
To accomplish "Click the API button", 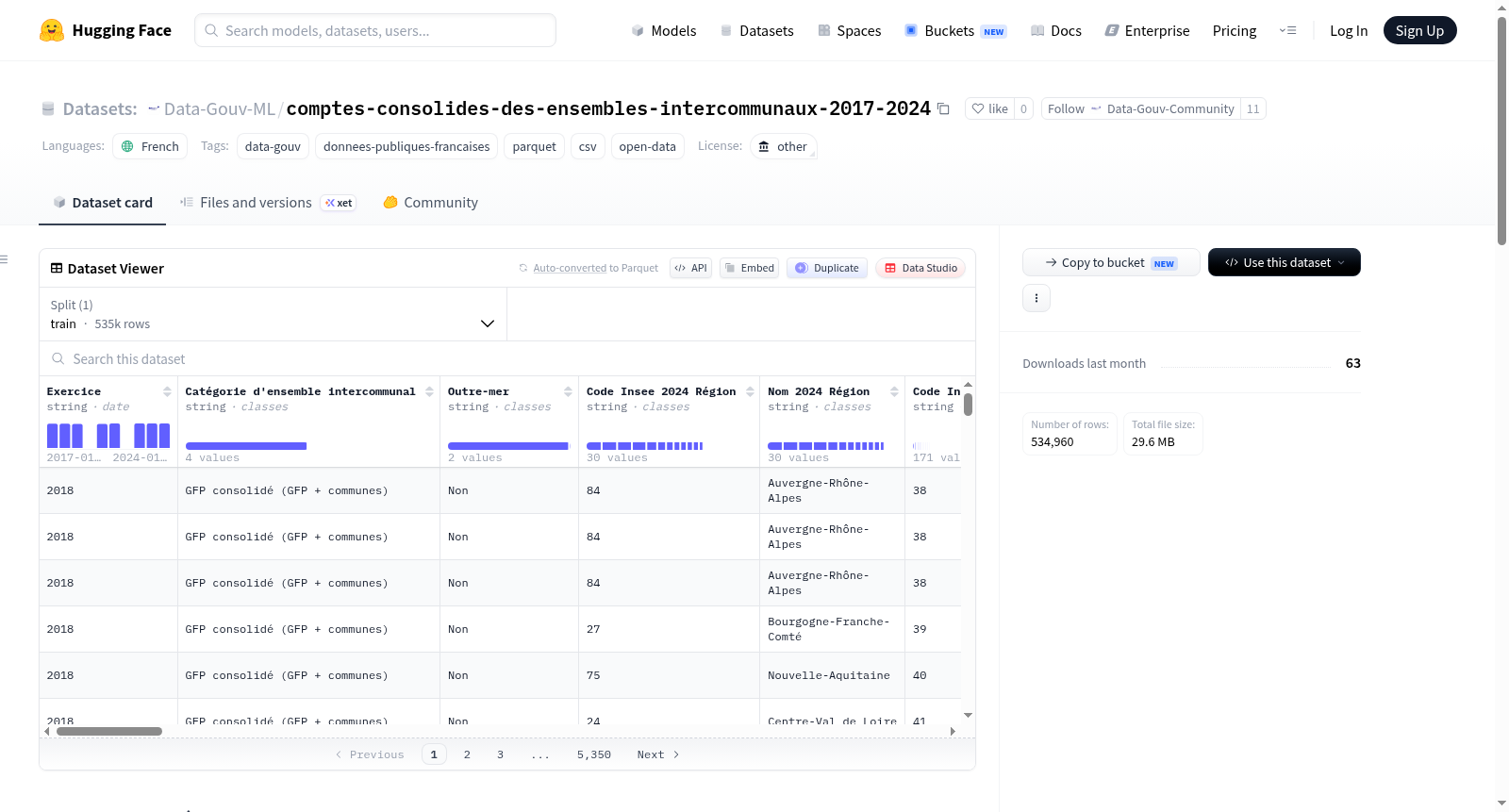I will pyautogui.click(x=690, y=268).
